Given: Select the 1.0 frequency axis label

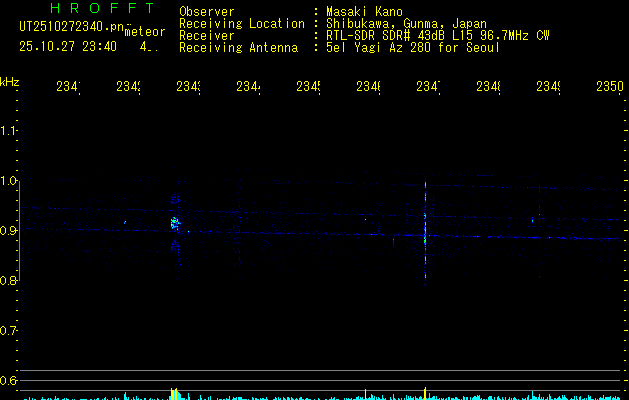Looking at the screenshot, I should pos(9,181).
